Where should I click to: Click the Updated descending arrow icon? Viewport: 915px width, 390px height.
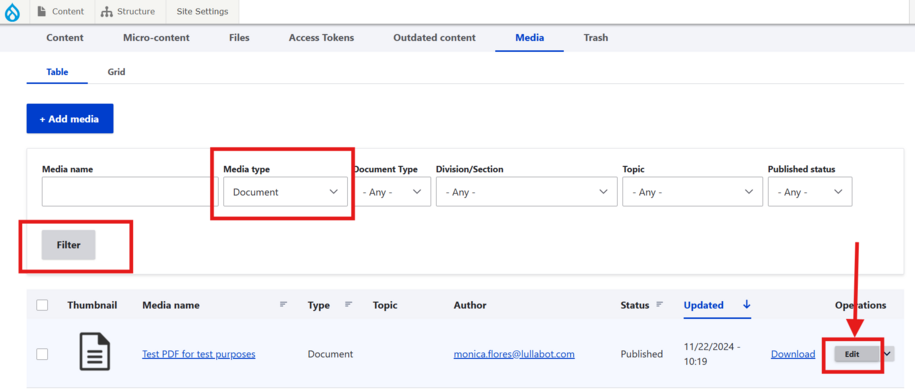click(x=746, y=304)
